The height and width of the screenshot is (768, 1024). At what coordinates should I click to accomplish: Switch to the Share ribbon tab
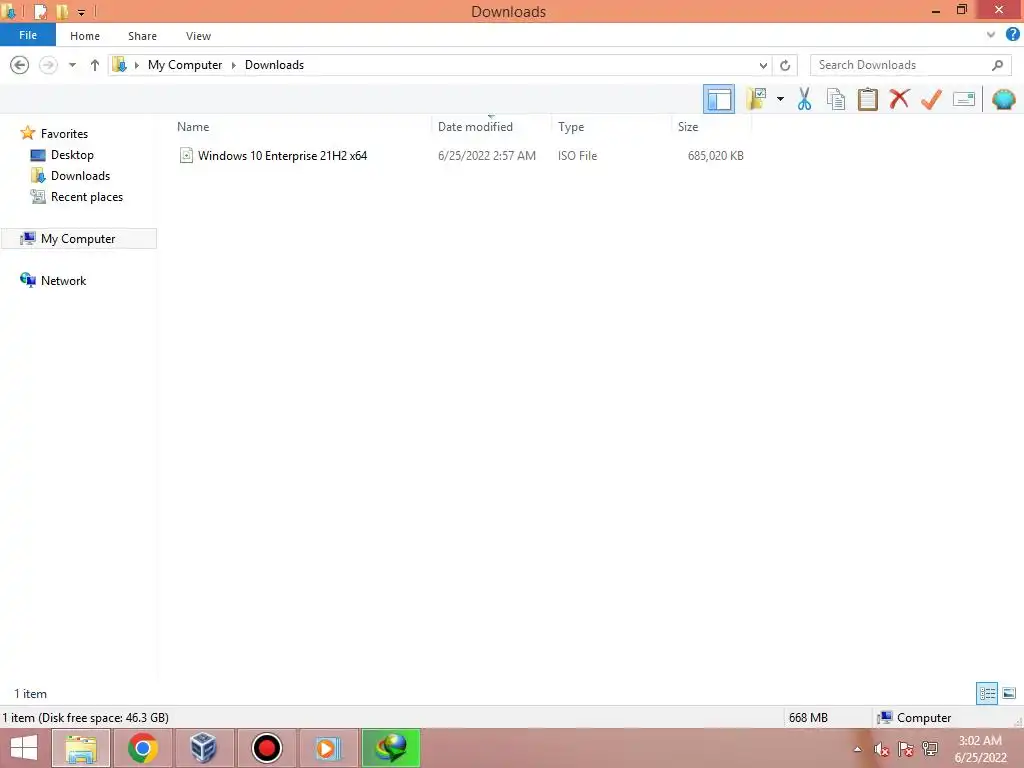(142, 36)
